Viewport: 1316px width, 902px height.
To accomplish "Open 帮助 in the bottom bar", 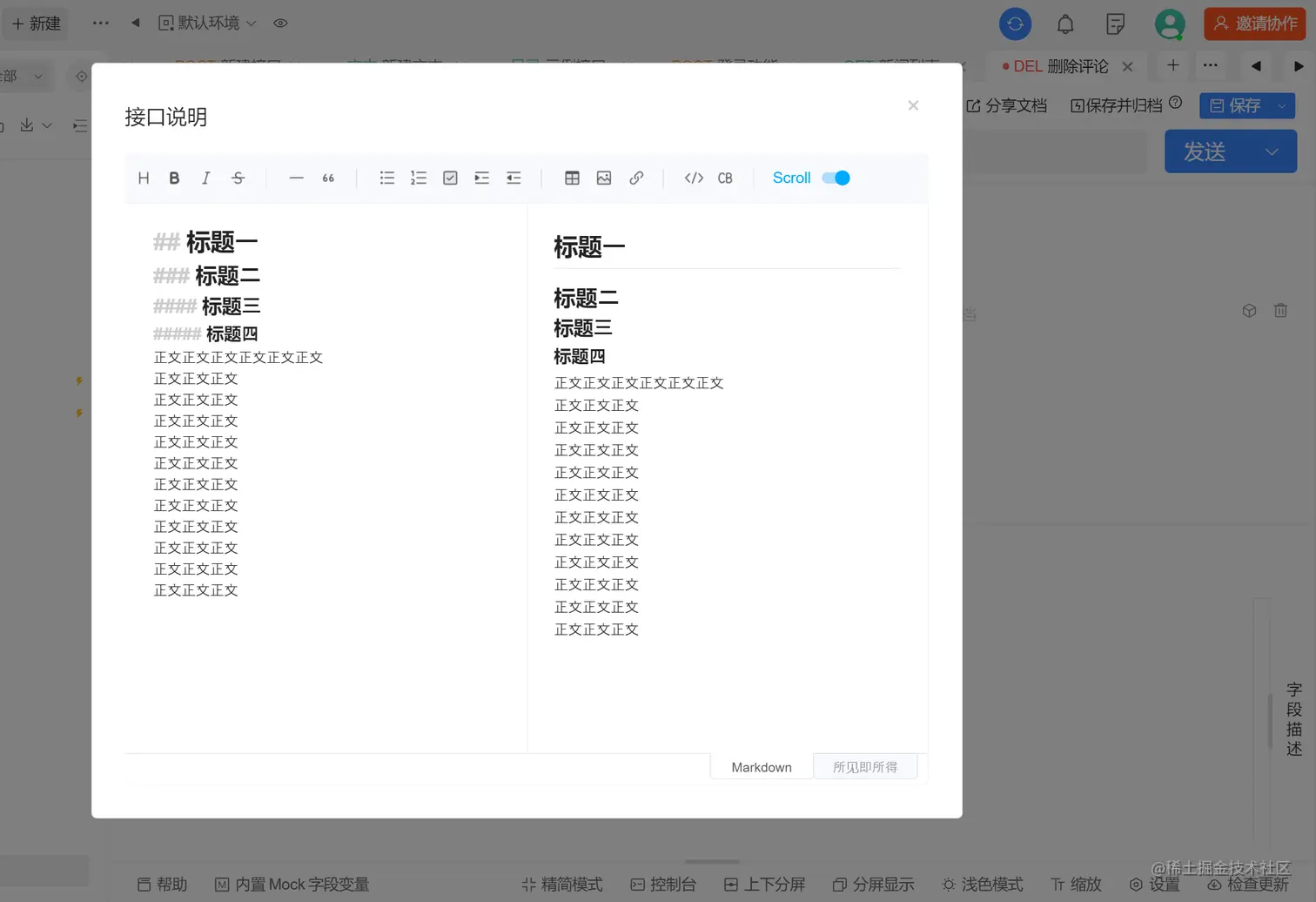I will tap(163, 884).
